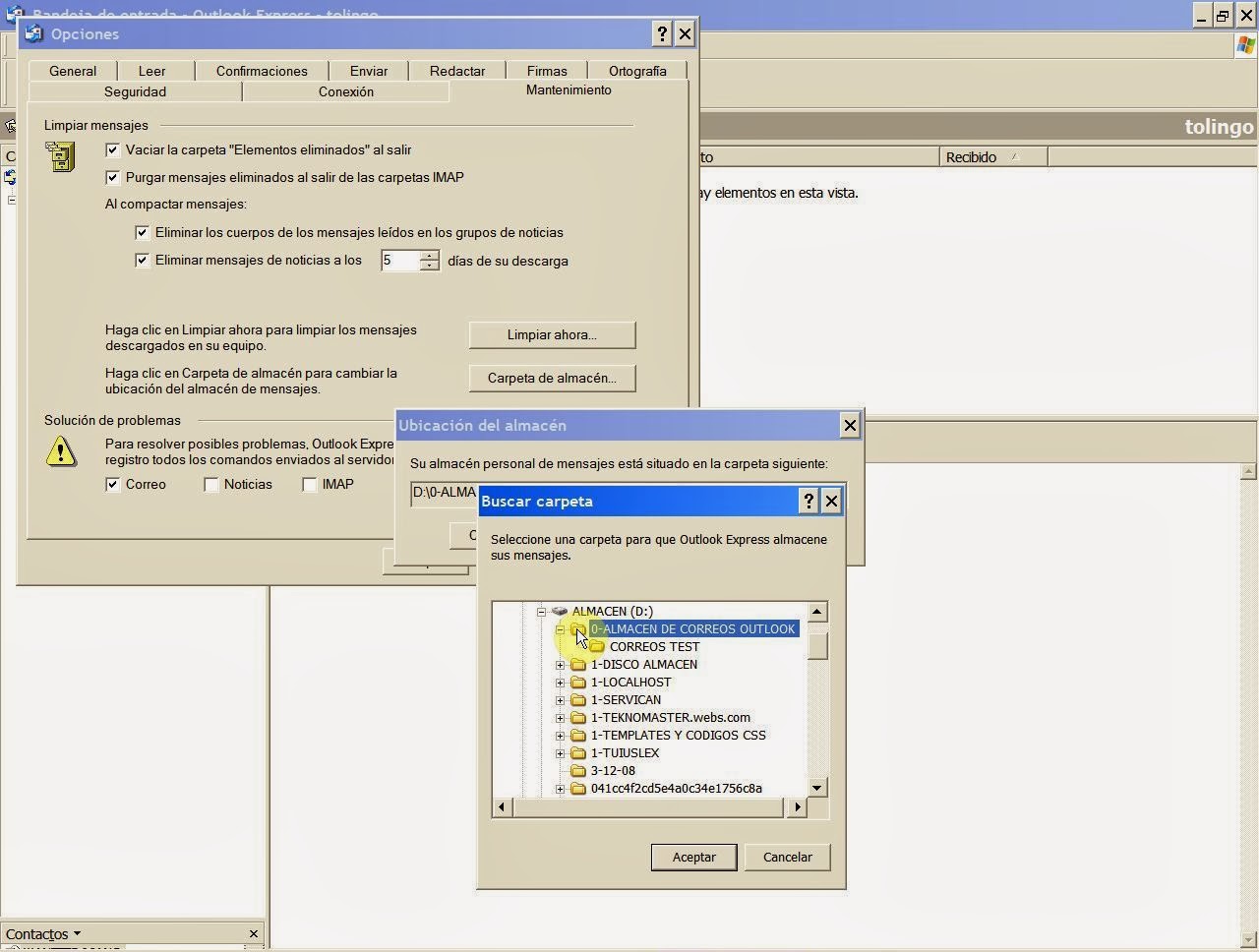Screen dimensions: 1259x952
Task: Click the folder icon of 1-LOCALHOST
Action: (x=578, y=682)
